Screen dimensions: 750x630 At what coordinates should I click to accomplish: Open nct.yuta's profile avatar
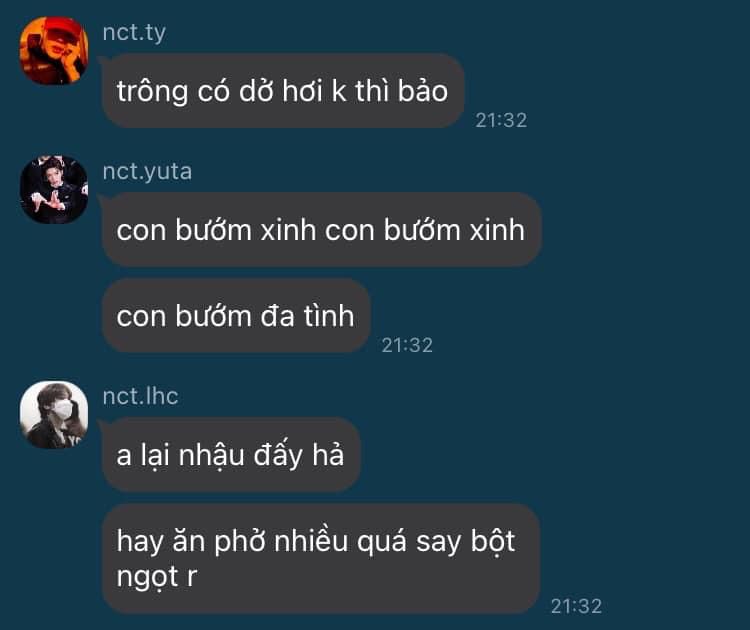54,189
